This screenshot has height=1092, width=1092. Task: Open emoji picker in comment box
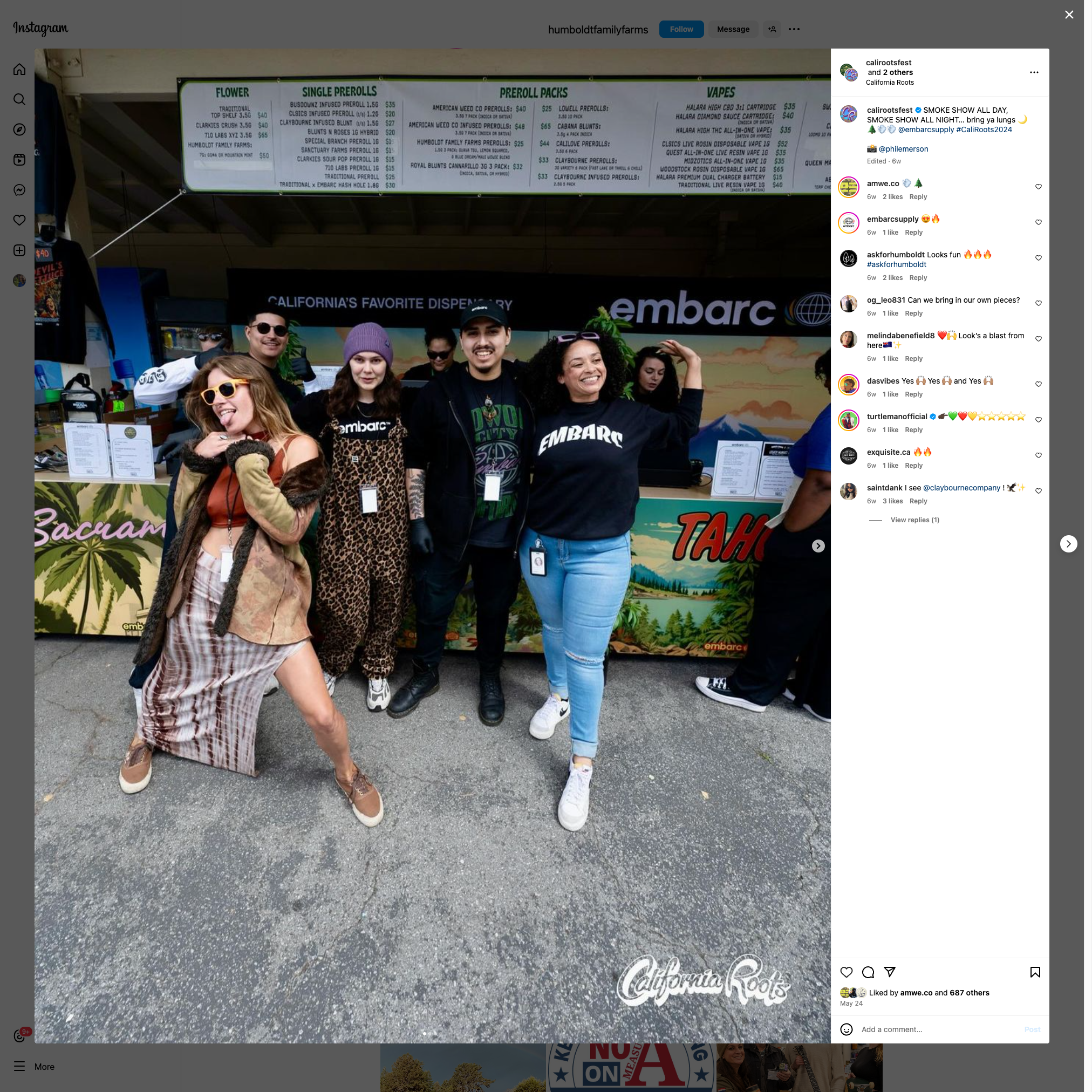(x=846, y=1029)
